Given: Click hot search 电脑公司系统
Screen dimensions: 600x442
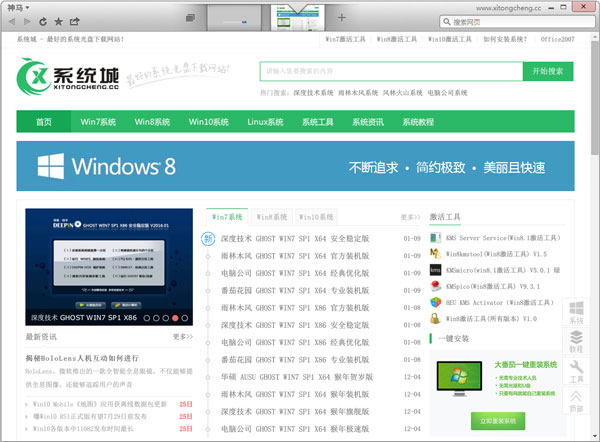Looking at the screenshot, I should (x=447, y=93).
